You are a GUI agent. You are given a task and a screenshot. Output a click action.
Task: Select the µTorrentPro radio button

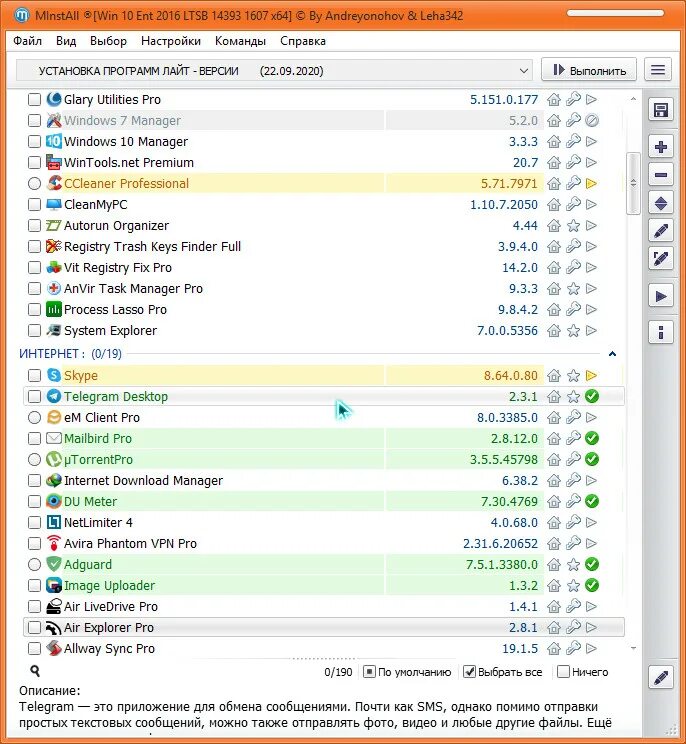pos(34,459)
